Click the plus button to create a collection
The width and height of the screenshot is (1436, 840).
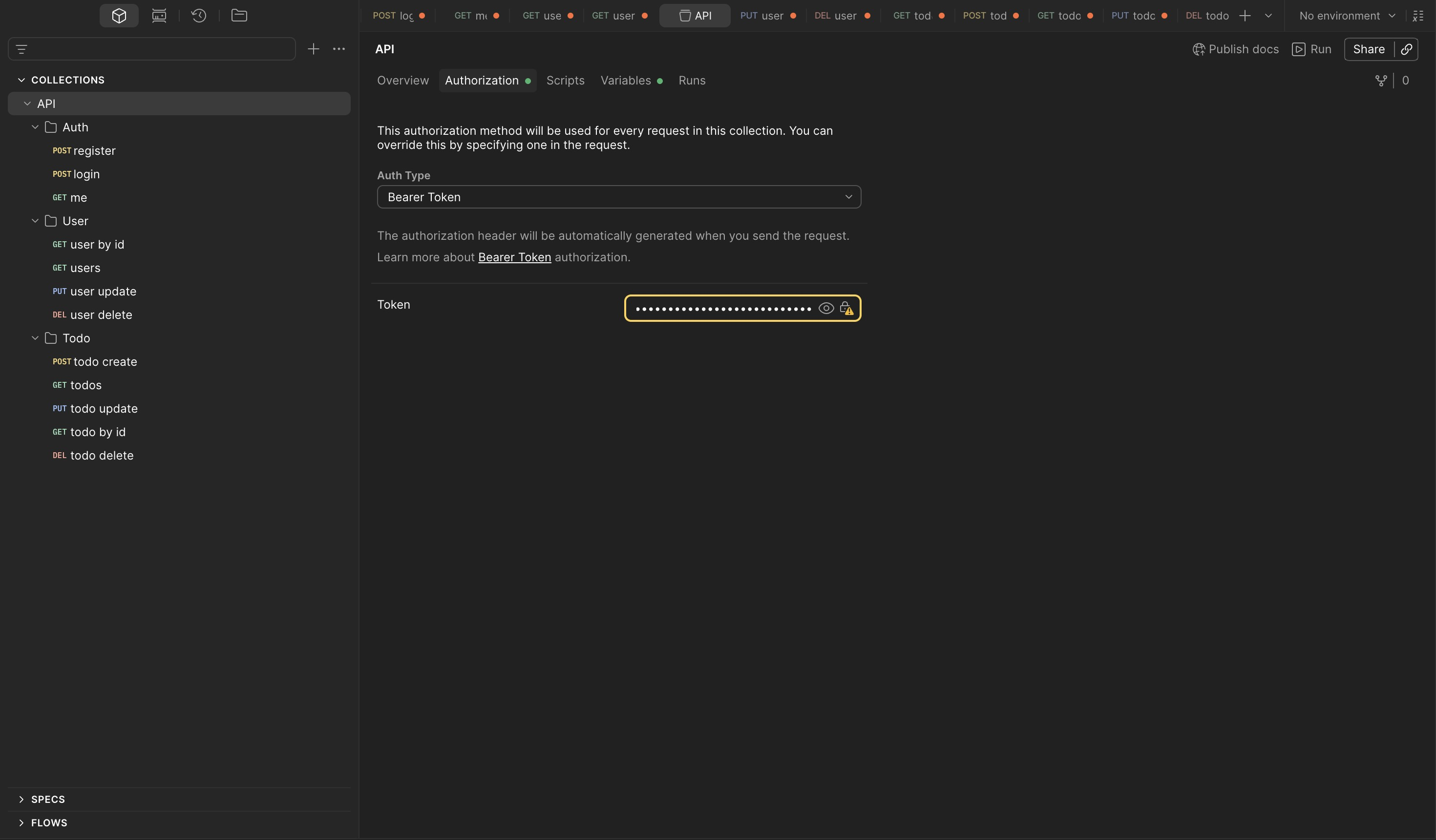[x=314, y=49]
